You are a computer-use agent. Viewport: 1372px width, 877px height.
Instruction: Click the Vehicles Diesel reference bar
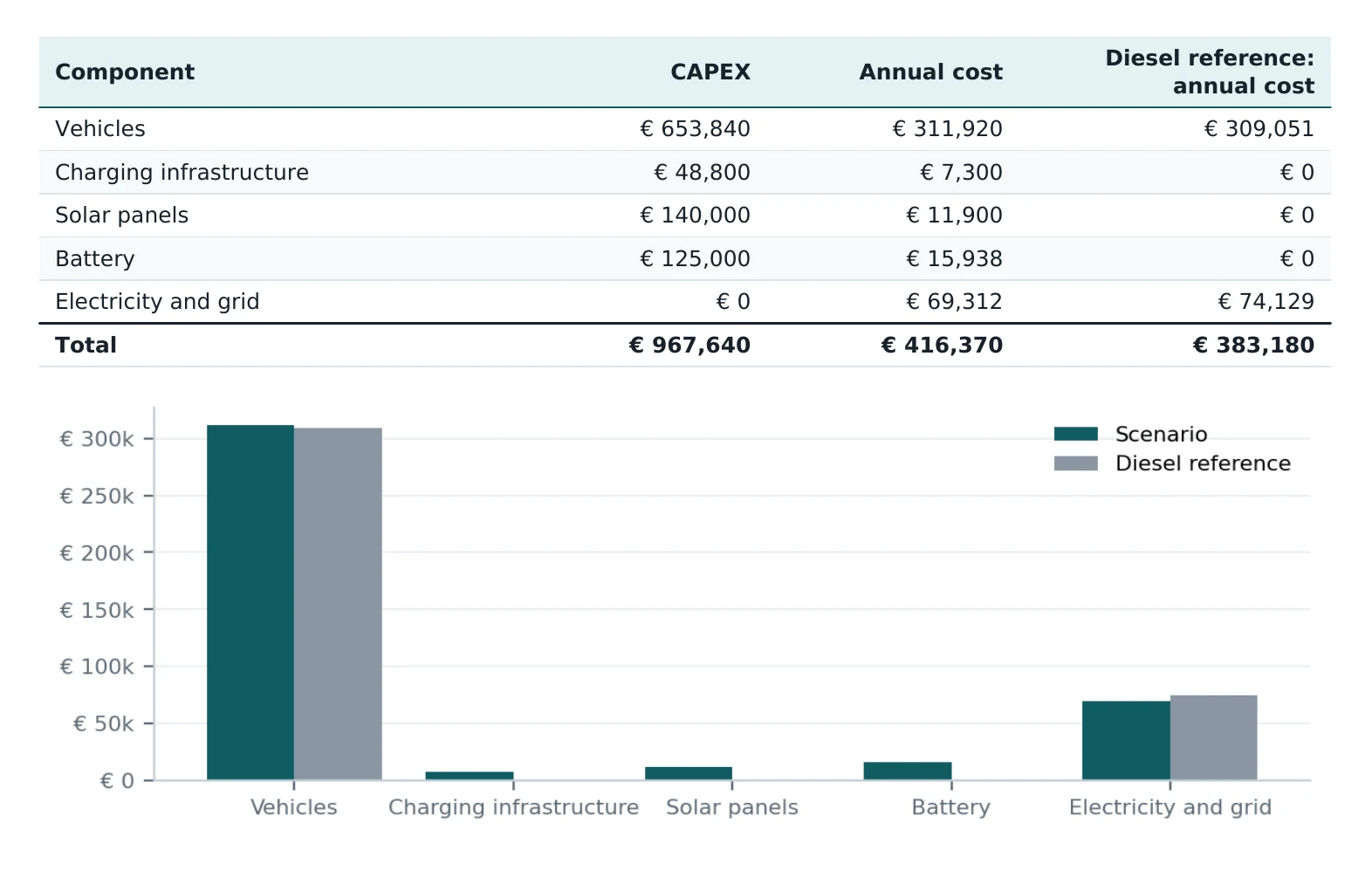click(338, 604)
